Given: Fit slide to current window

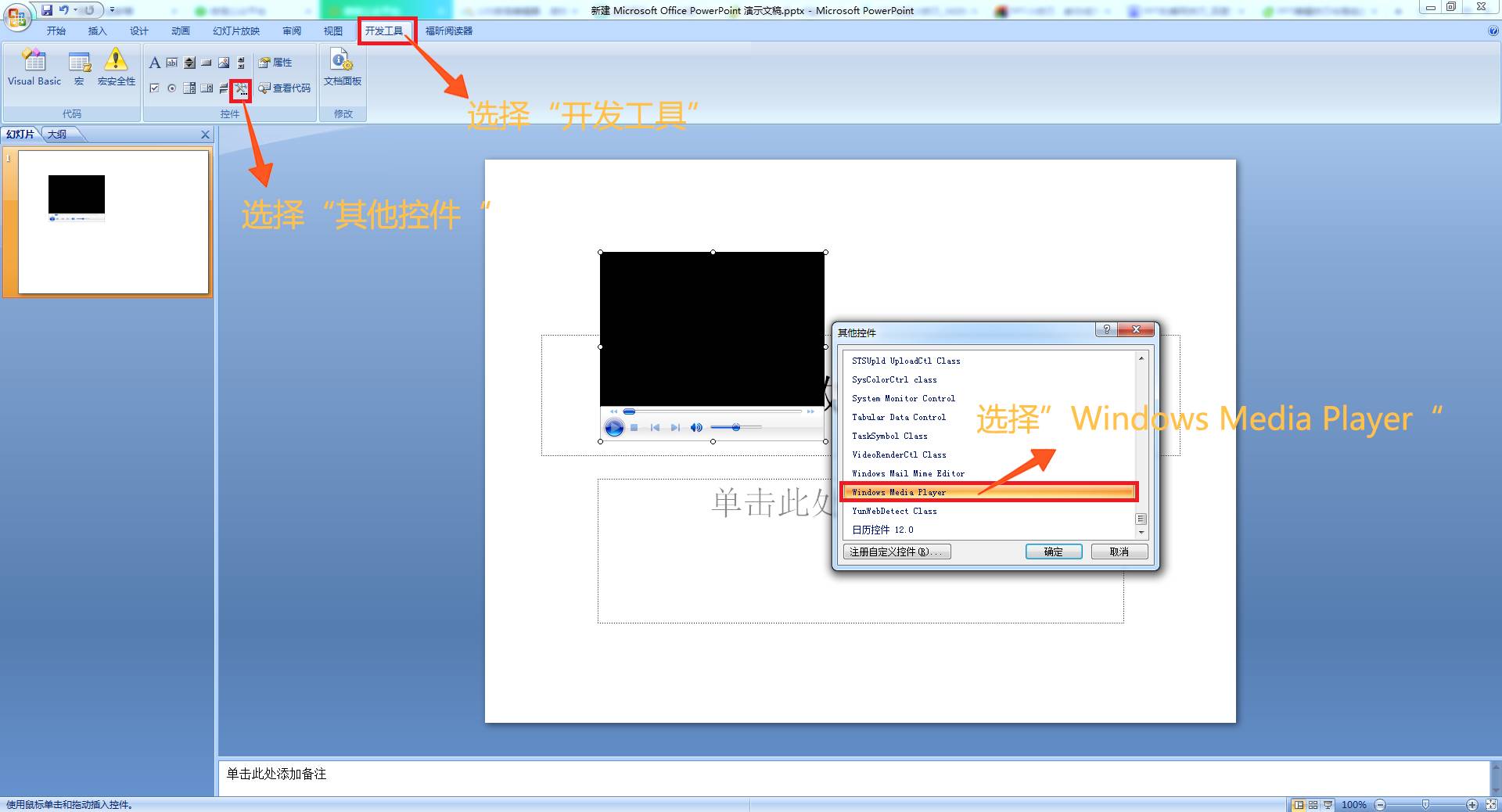Looking at the screenshot, I should (1491, 805).
